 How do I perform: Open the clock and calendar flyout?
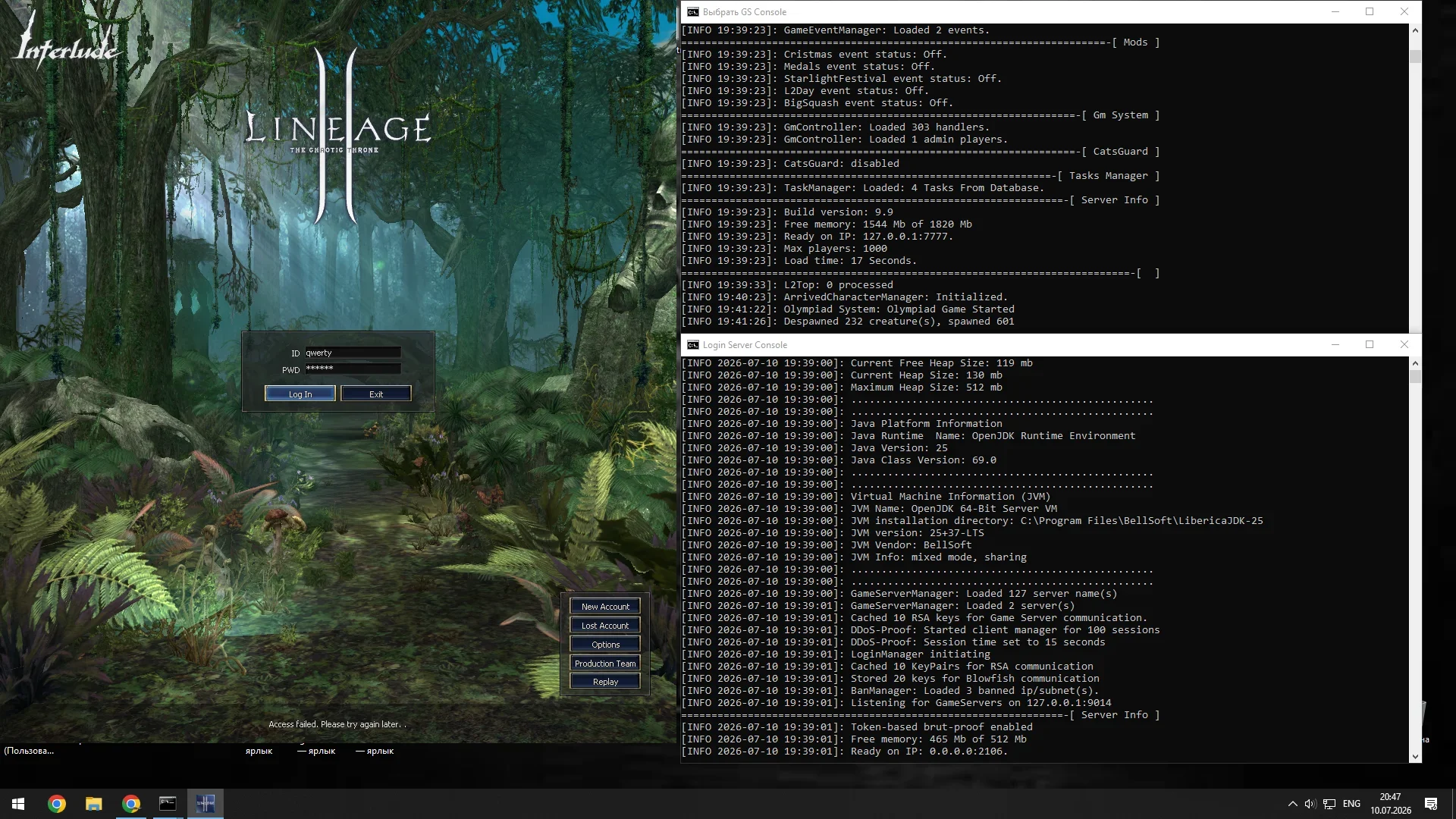[1391, 804]
